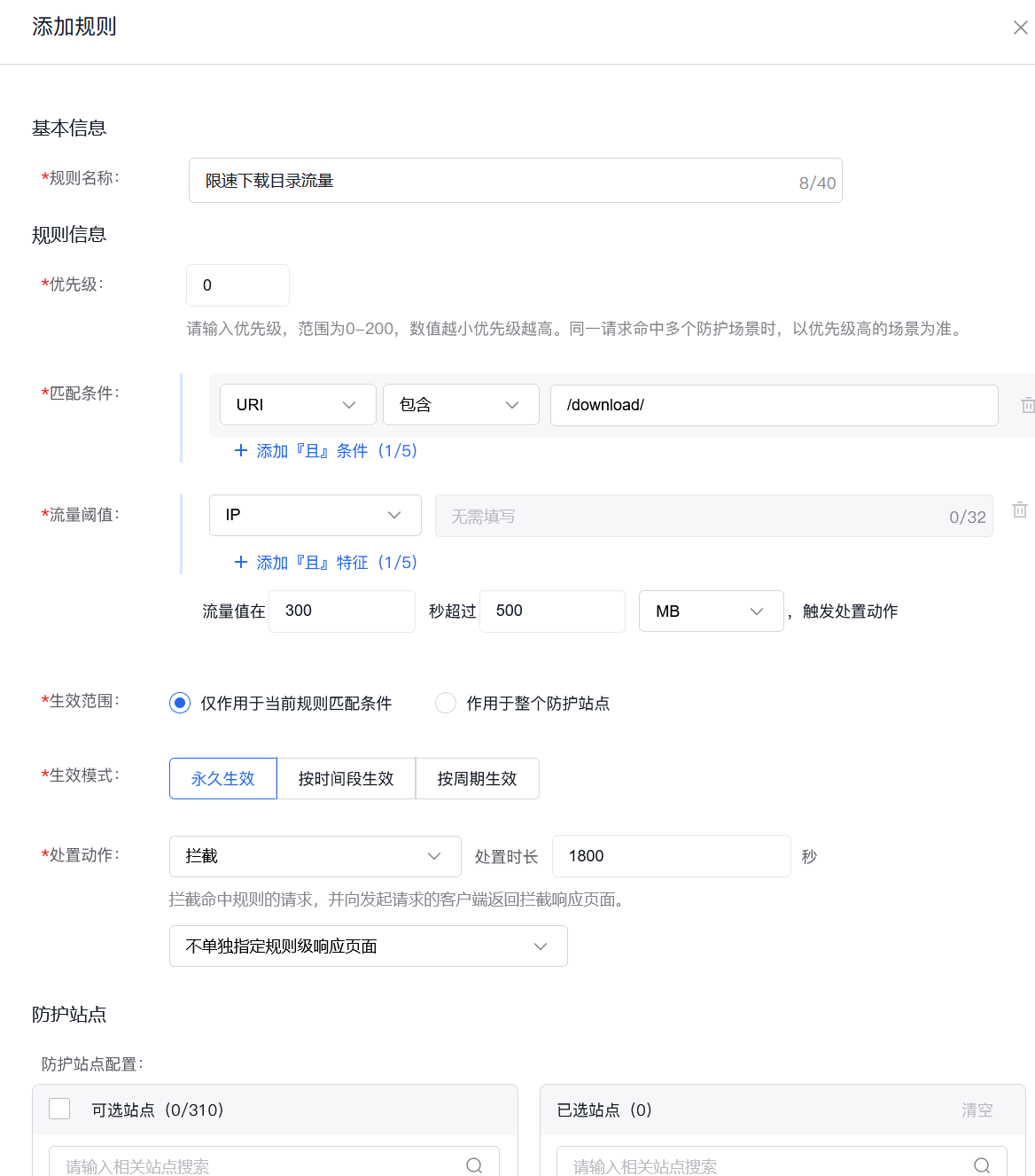
Task: Select 作用于整个防护站点 radio option
Action: point(446,703)
